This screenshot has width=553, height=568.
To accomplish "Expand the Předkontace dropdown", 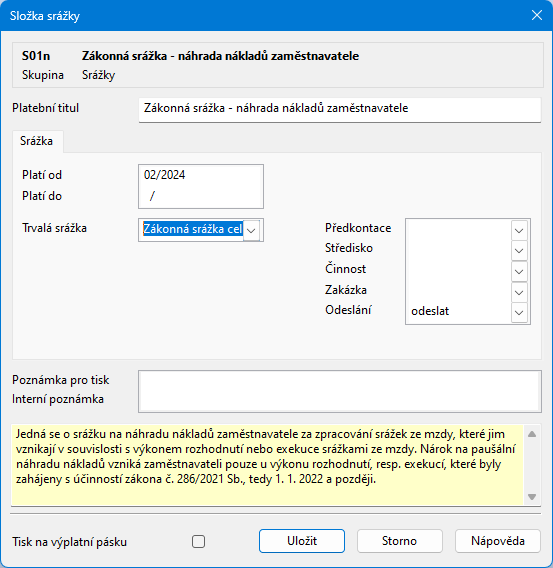I will [519, 230].
